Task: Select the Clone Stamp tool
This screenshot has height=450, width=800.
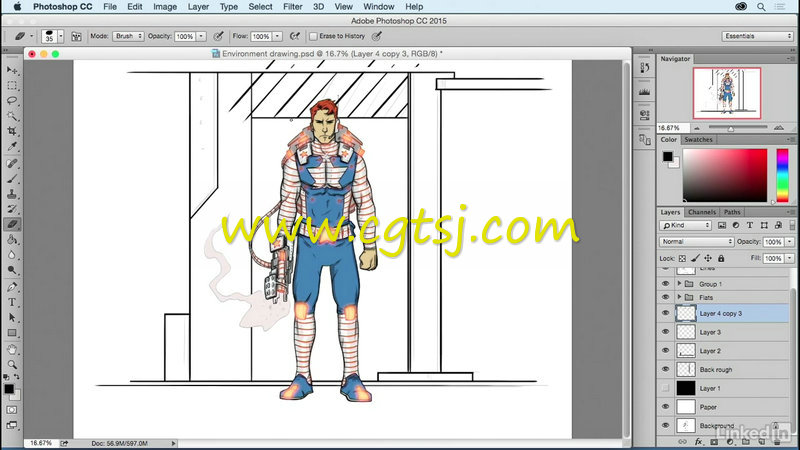Action: 12,194
